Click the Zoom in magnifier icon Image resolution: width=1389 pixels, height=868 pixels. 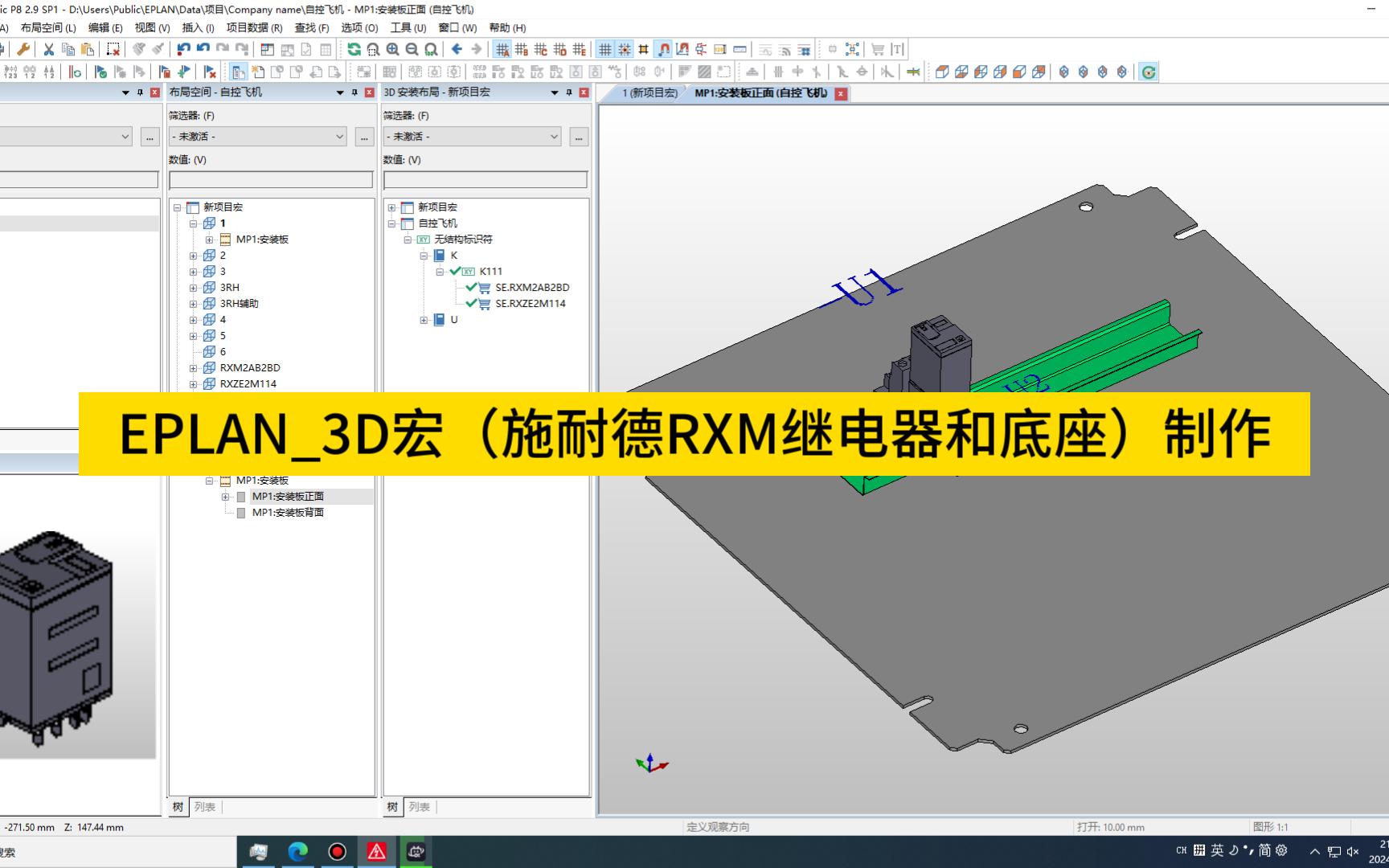[392, 49]
